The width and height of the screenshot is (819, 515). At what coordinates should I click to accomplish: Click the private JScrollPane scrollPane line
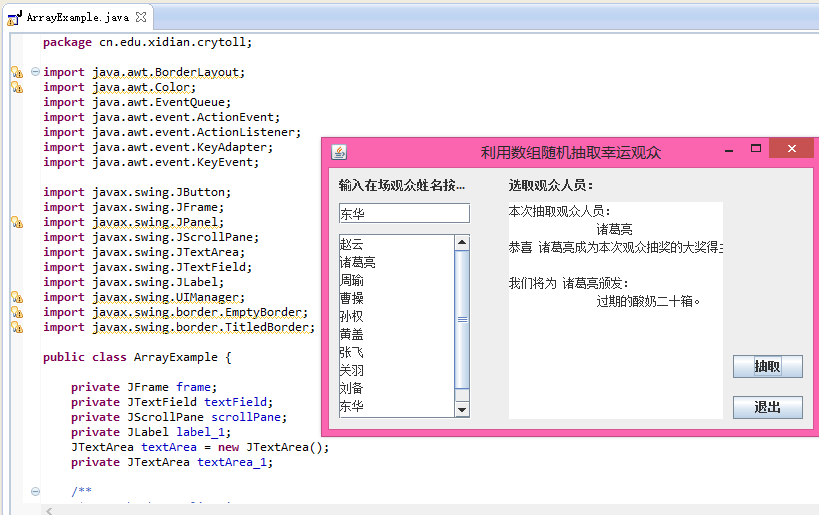(179, 417)
